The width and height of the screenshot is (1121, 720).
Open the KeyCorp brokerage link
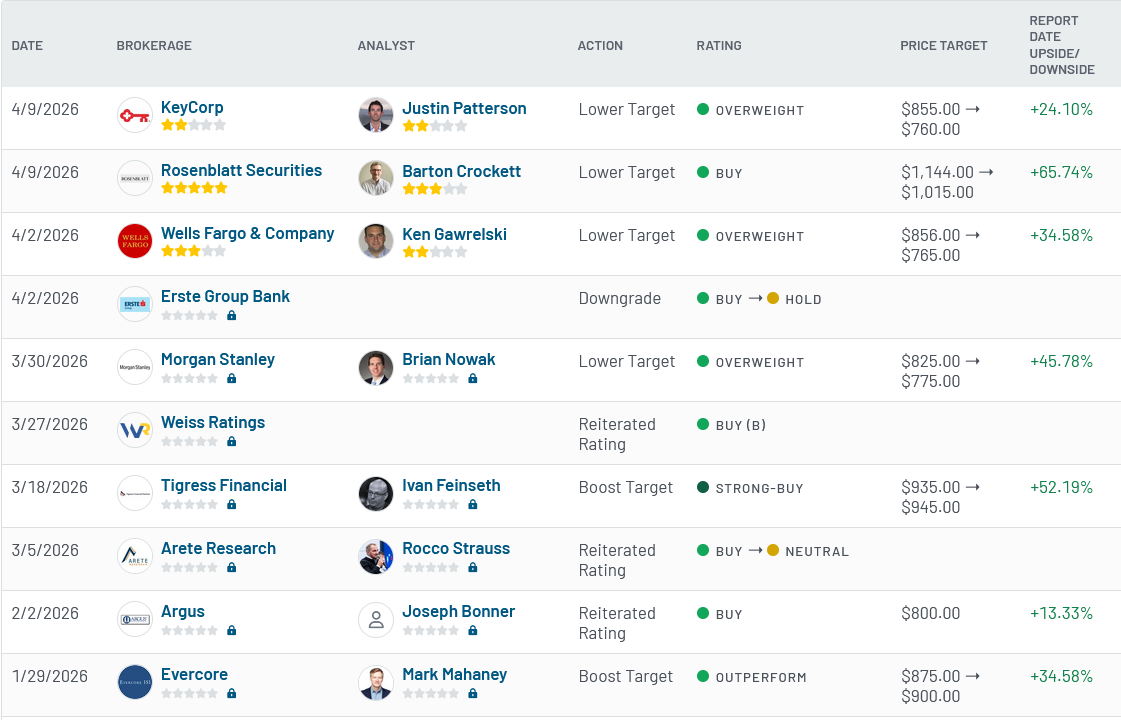tap(192, 107)
